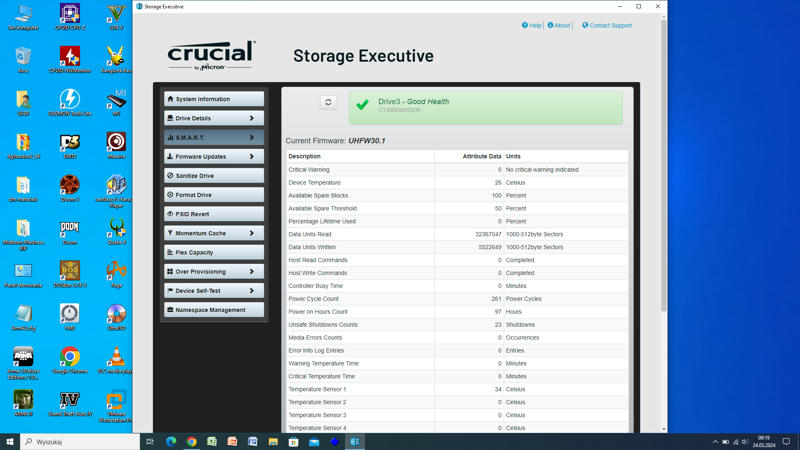The height and width of the screenshot is (450, 800).
Task: Open Mail app from taskbar
Action: point(314,442)
